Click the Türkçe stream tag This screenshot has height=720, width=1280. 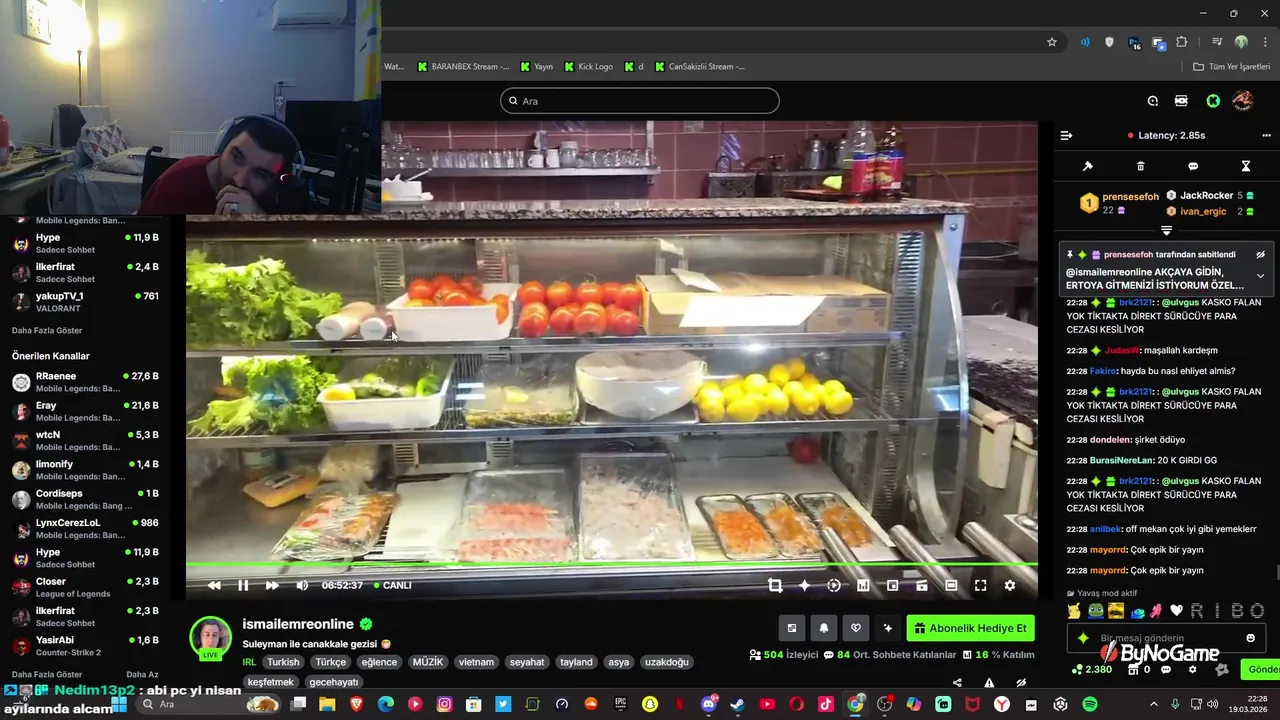click(x=331, y=662)
